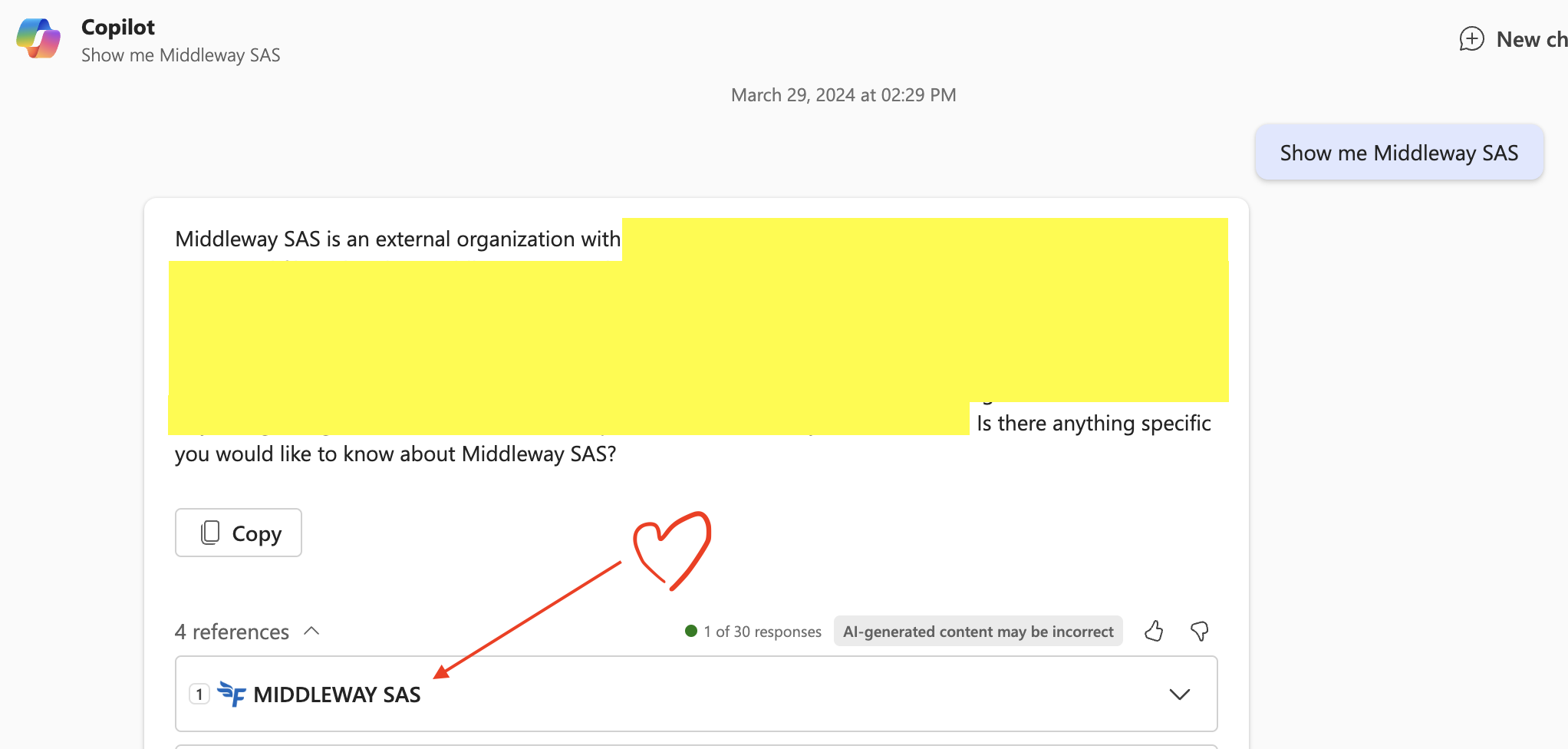The width and height of the screenshot is (1568, 749).
Task: Click the Middleway SAS company logo
Action: point(231,694)
